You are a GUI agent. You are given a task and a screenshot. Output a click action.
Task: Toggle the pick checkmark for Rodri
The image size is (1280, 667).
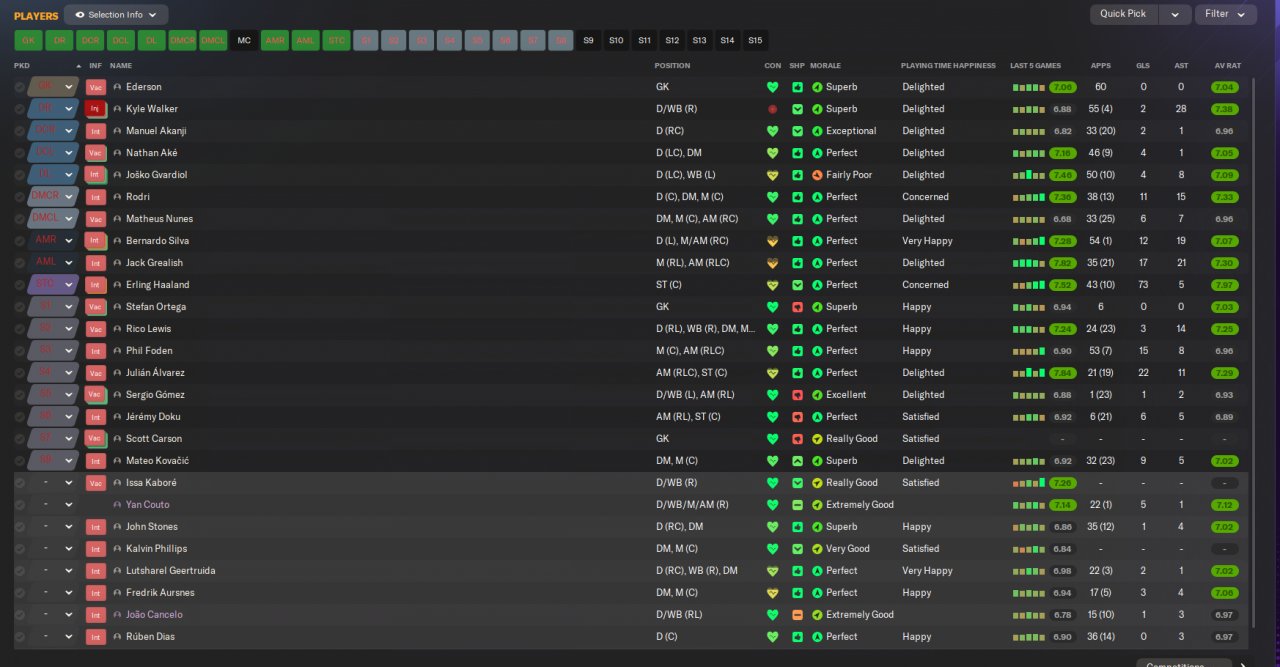20,197
